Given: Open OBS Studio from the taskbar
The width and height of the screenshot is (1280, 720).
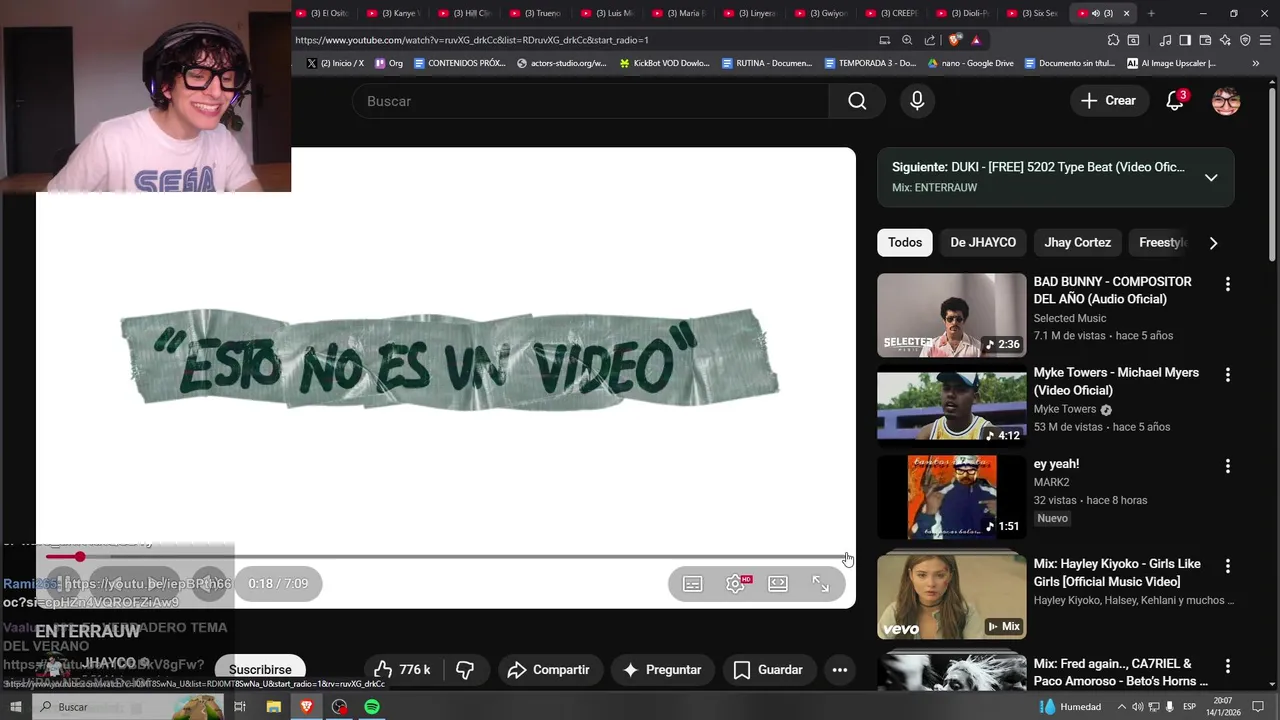Looking at the screenshot, I should pyautogui.click(x=339, y=707).
